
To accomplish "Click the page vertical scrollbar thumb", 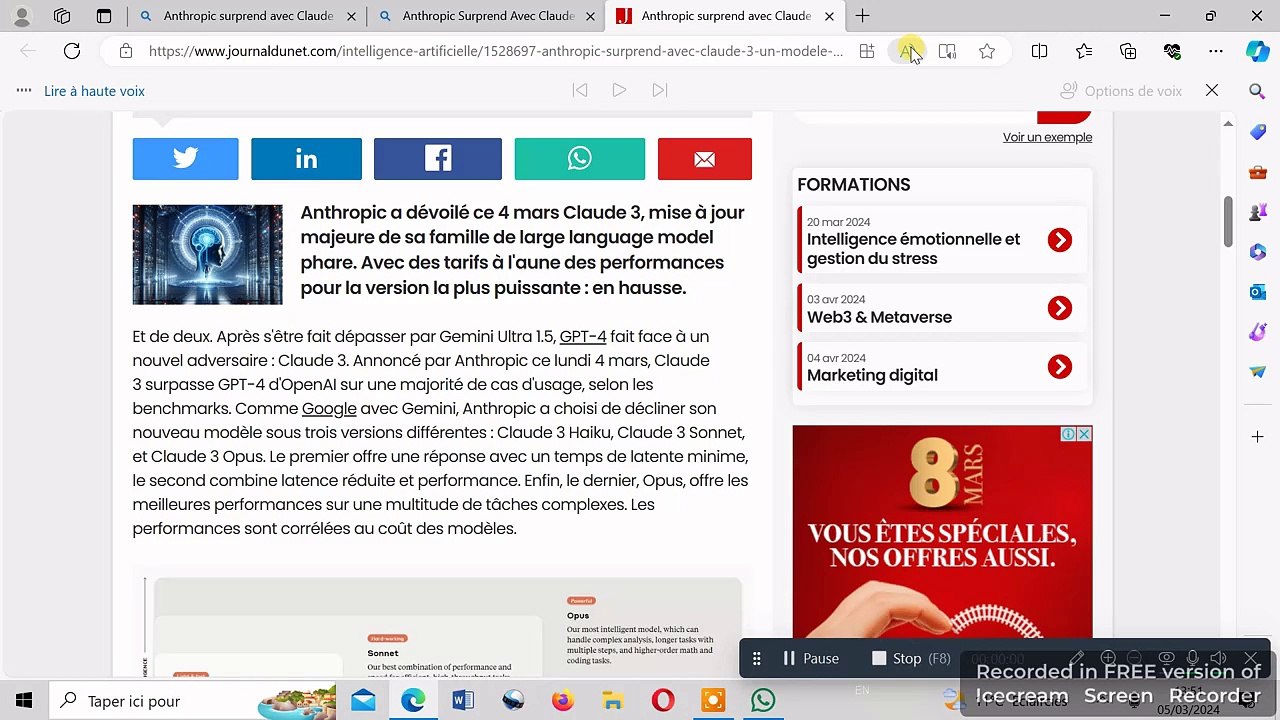I will (1228, 222).
